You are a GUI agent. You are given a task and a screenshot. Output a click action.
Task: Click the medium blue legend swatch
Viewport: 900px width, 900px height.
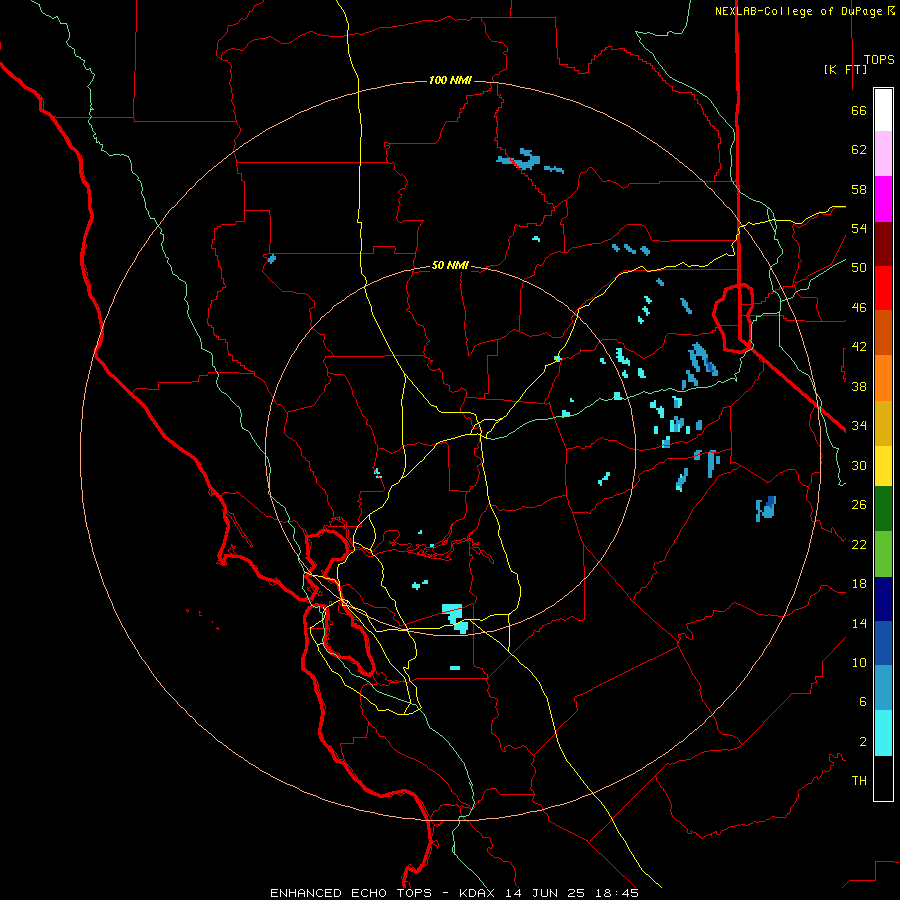click(x=883, y=643)
